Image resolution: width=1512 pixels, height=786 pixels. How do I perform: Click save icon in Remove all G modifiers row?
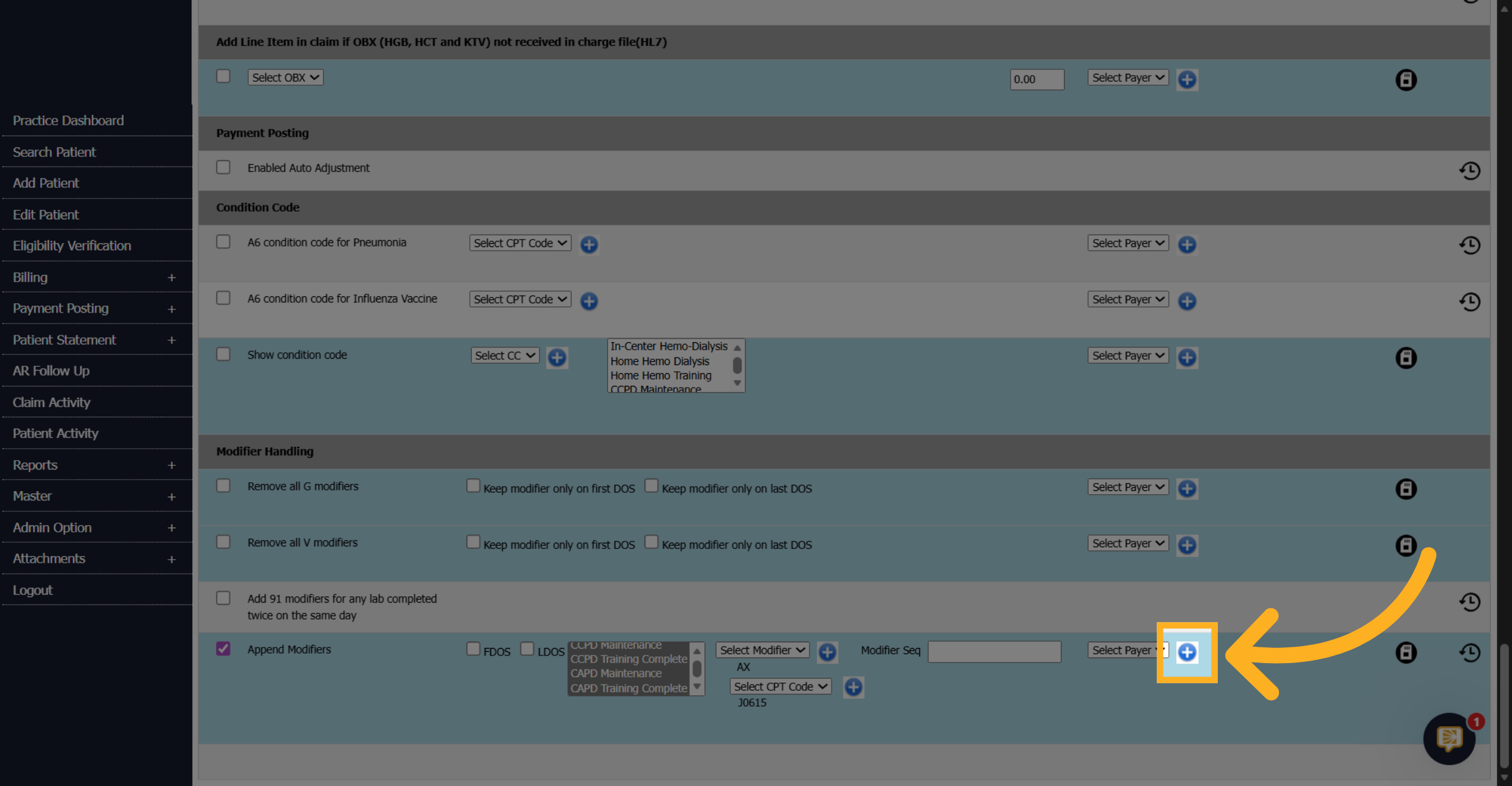point(1406,488)
